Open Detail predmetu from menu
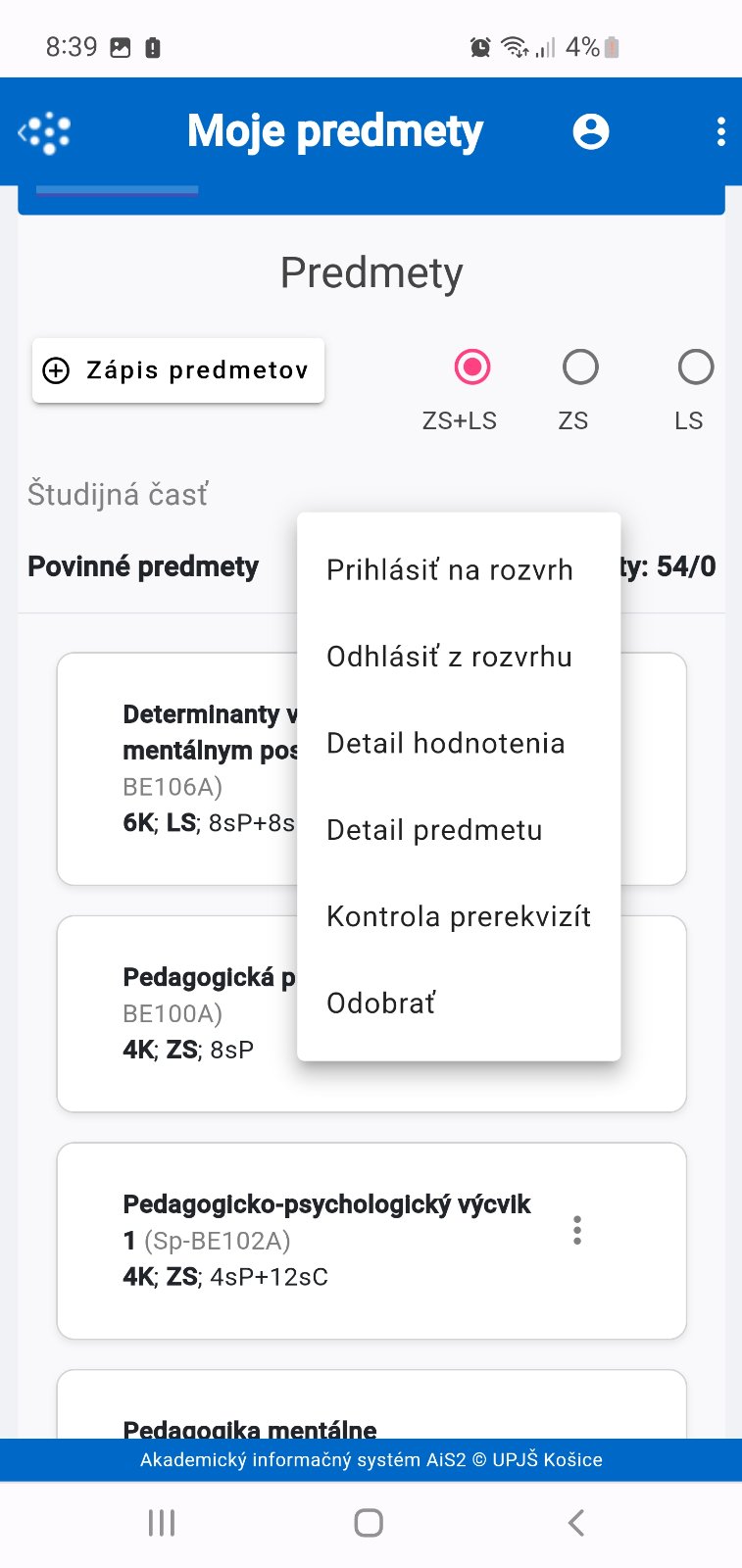This screenshot has width=742, height=1568. 434,830
